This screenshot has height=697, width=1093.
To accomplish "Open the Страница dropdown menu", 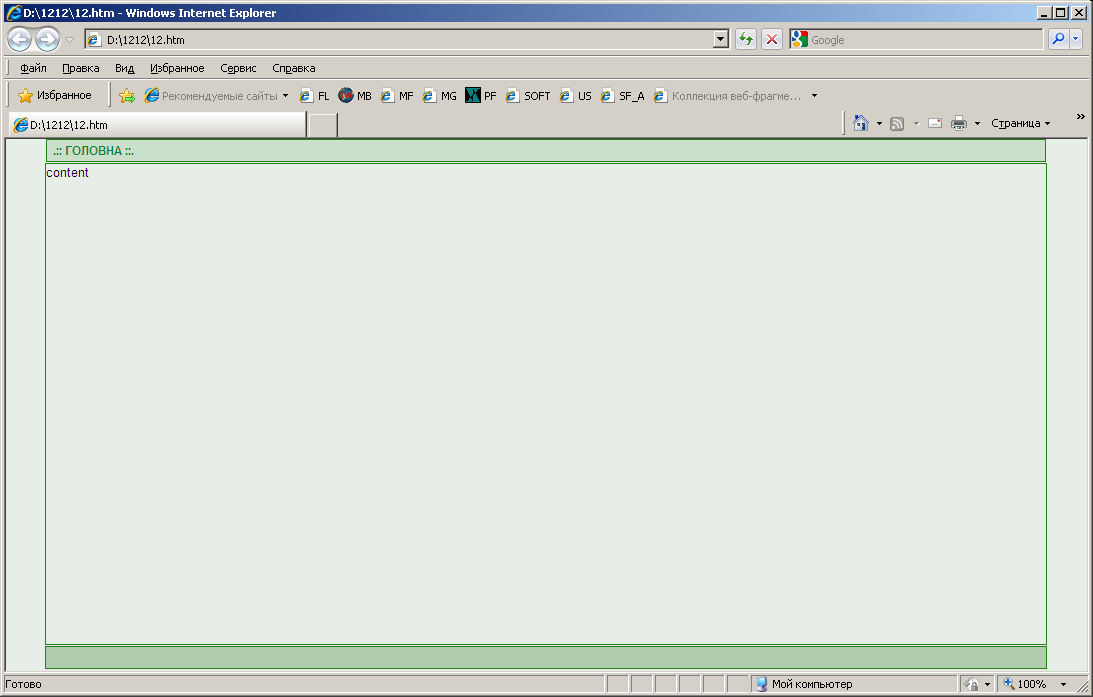I will [x=1020, y=123].
